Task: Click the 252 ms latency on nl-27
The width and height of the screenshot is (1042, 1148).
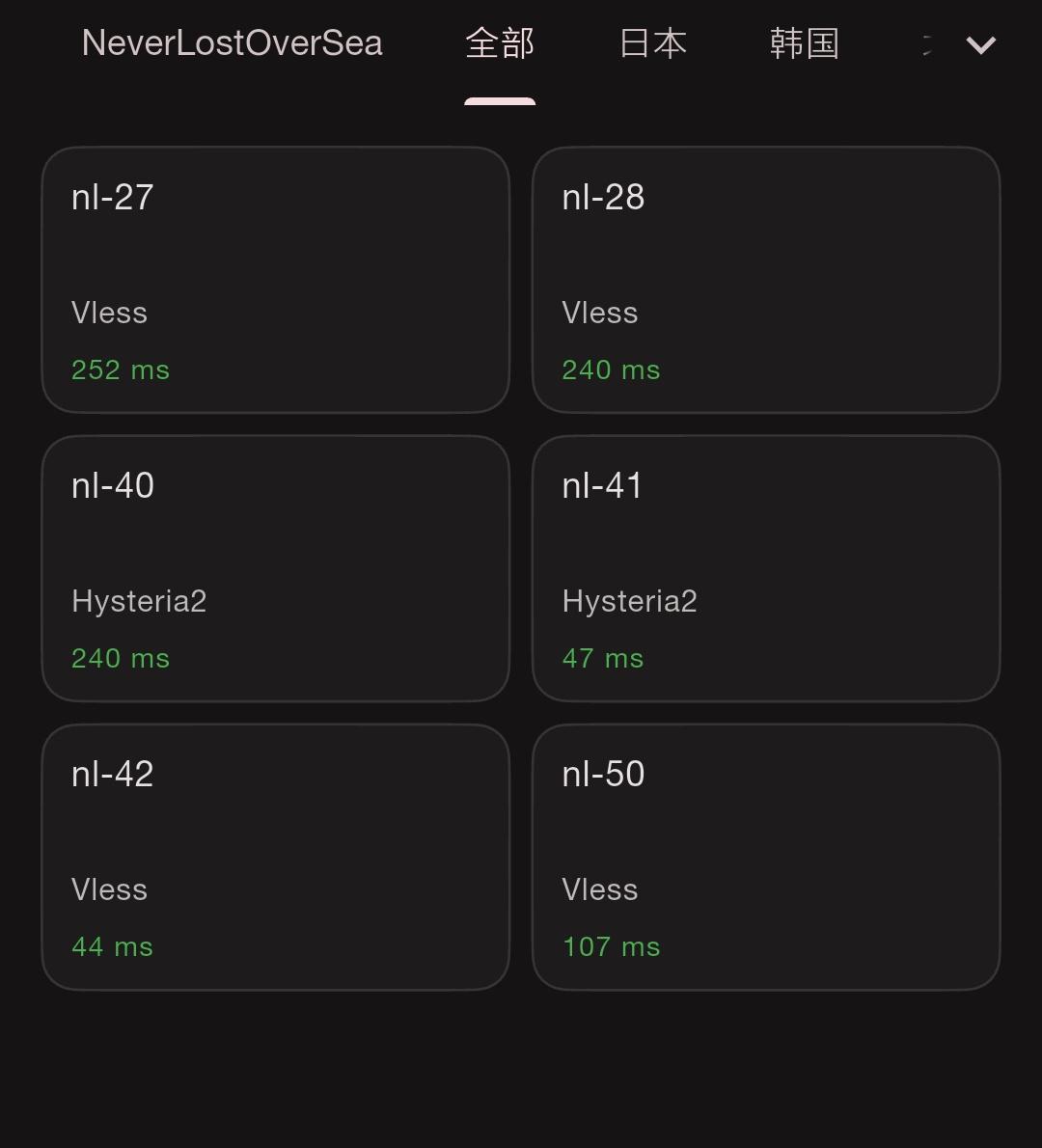Action: (x=121, y=370)
